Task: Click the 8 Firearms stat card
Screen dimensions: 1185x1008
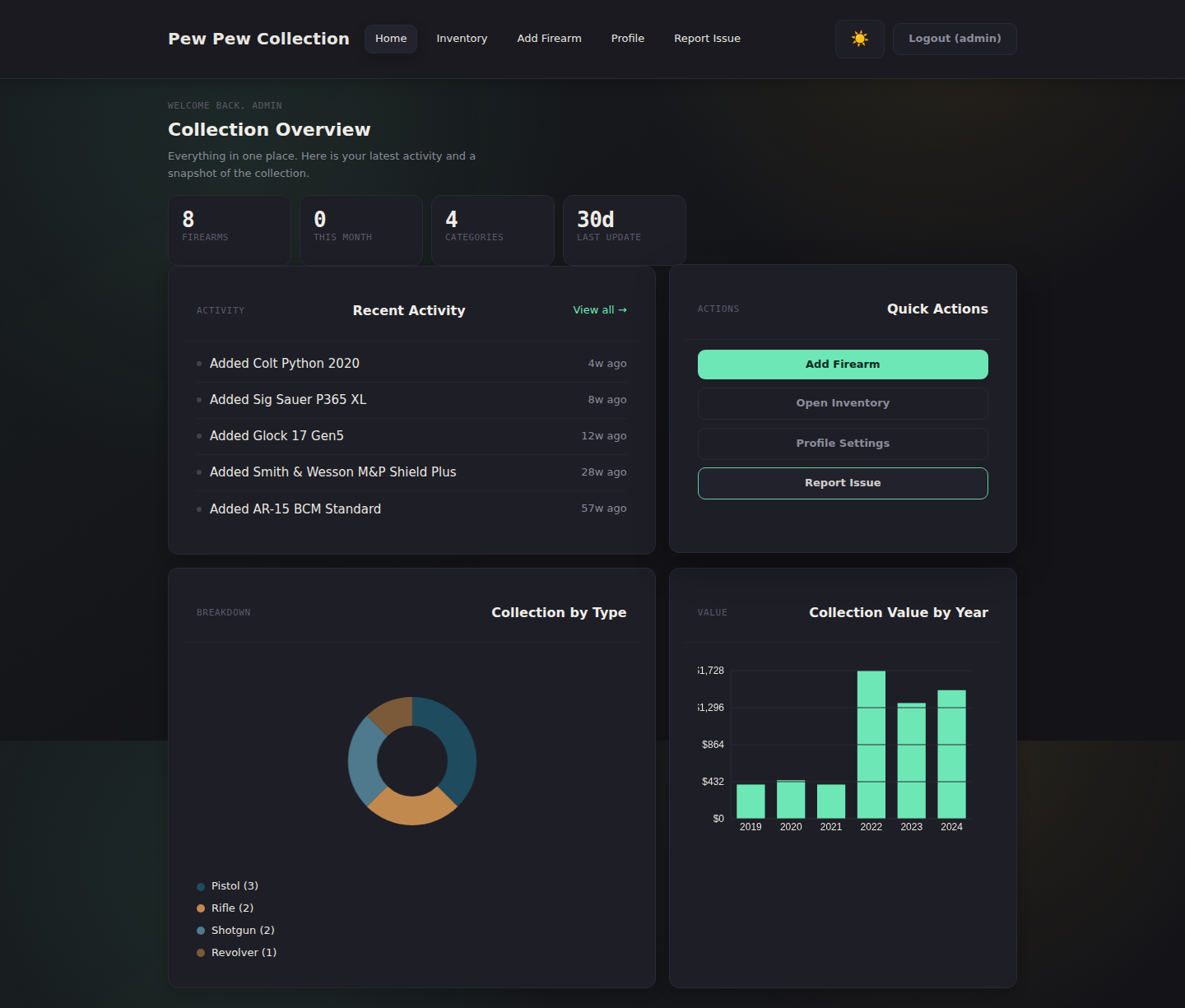Action: coord(229,229)
